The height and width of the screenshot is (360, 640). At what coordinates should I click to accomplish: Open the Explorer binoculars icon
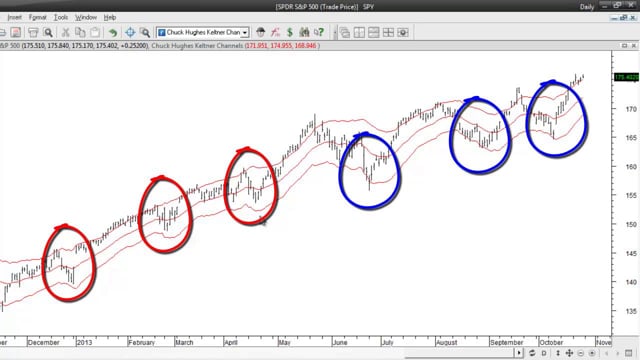304,32
